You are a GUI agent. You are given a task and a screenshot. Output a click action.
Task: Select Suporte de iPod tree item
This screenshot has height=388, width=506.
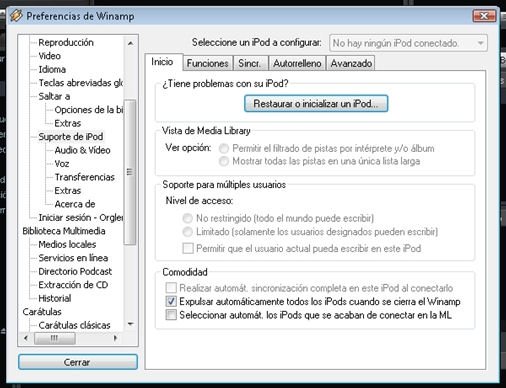coord(71,137)
